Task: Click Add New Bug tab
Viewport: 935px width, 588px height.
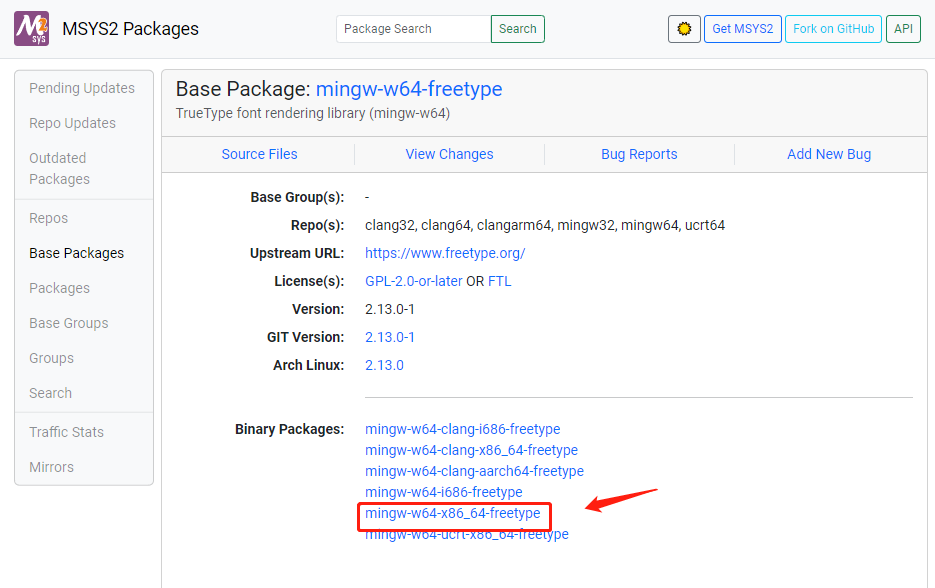Action: click(x=829, y=154)
